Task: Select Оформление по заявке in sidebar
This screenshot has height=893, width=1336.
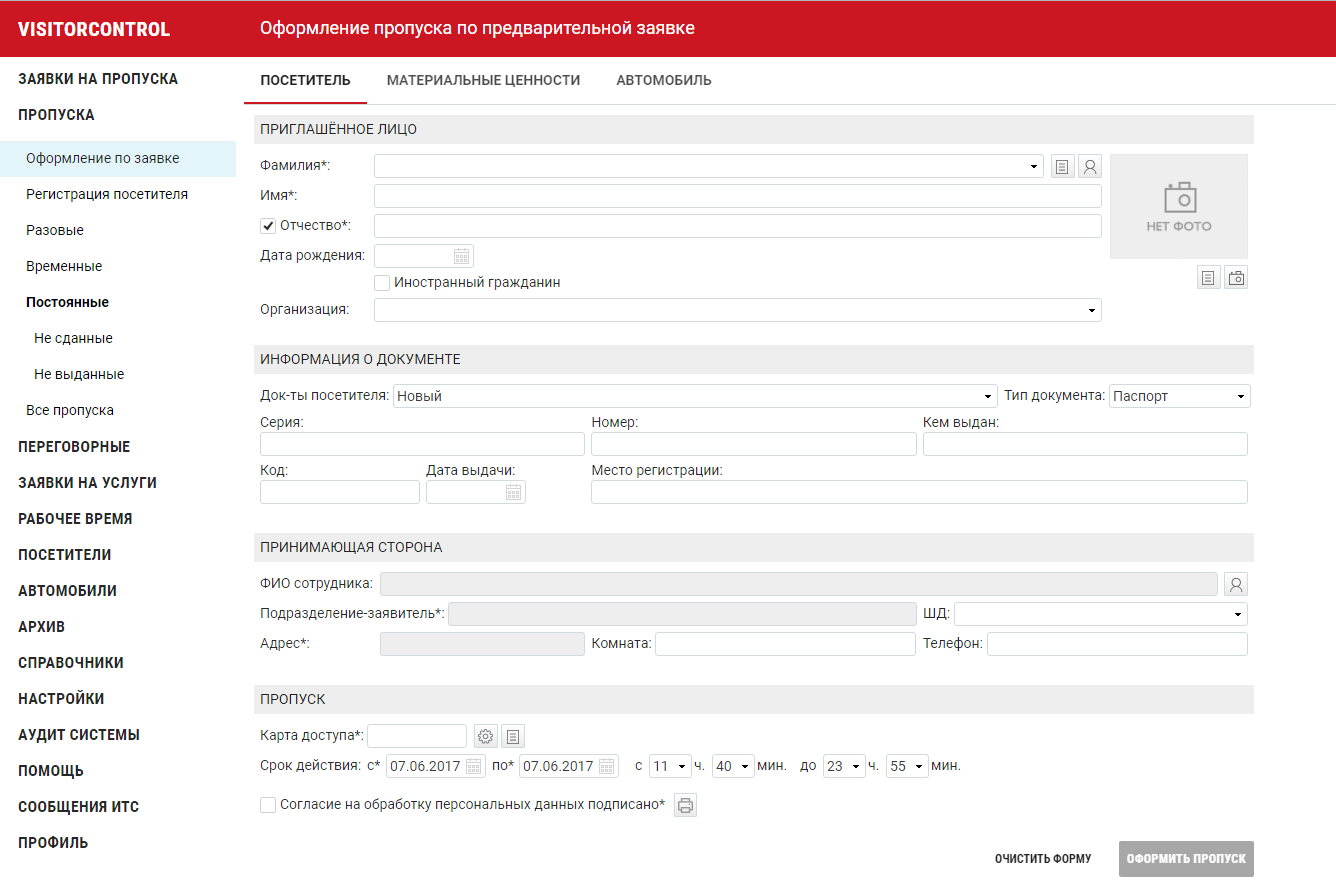Action: (118, 158)
